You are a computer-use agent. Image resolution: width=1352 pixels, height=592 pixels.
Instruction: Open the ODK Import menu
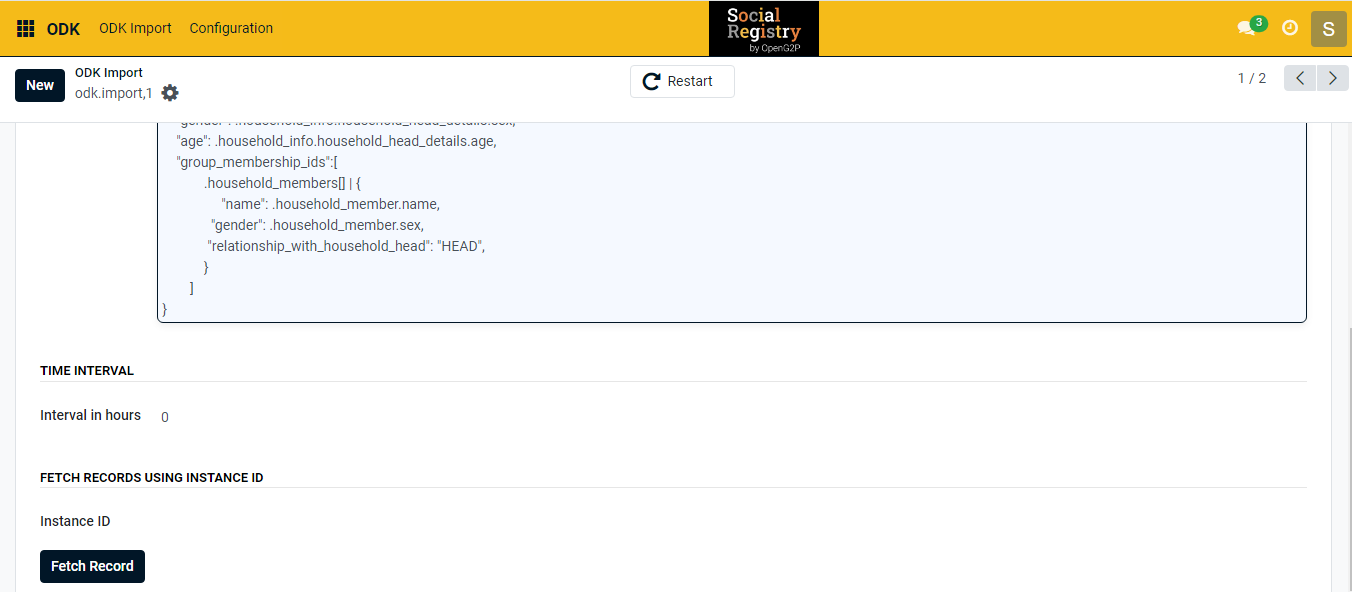[135, 28]
